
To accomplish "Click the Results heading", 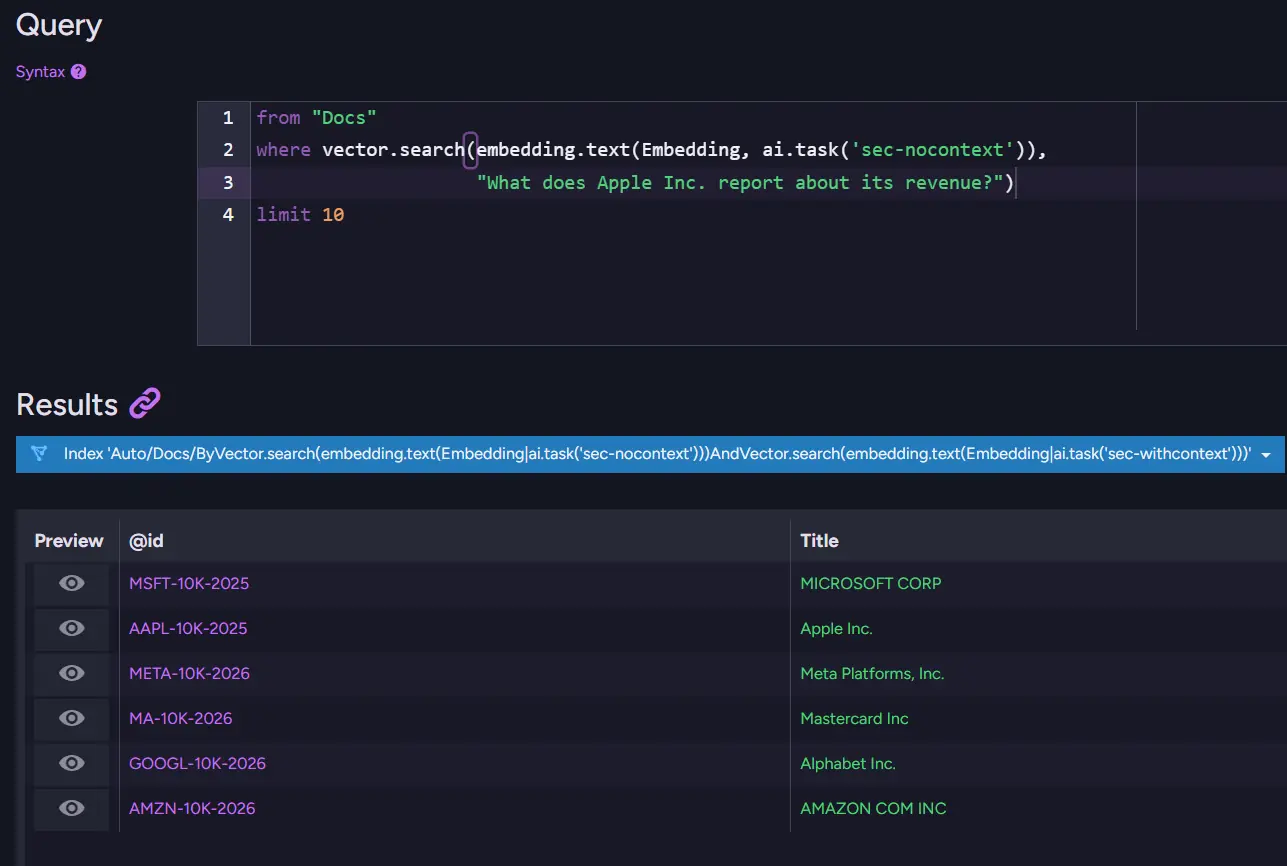I will coord(67,404).
